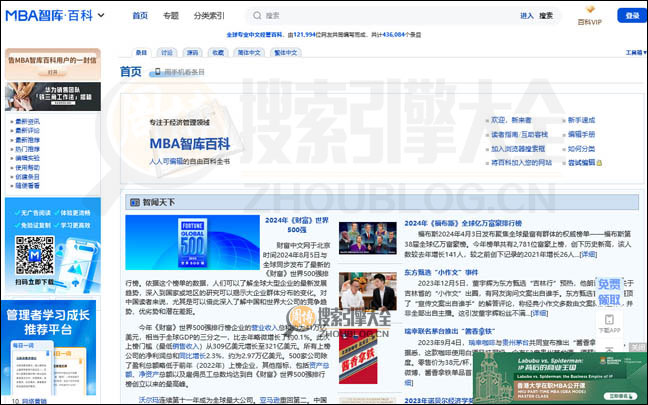Click the 销售收入 link in article text

click(x=185, y=346)
